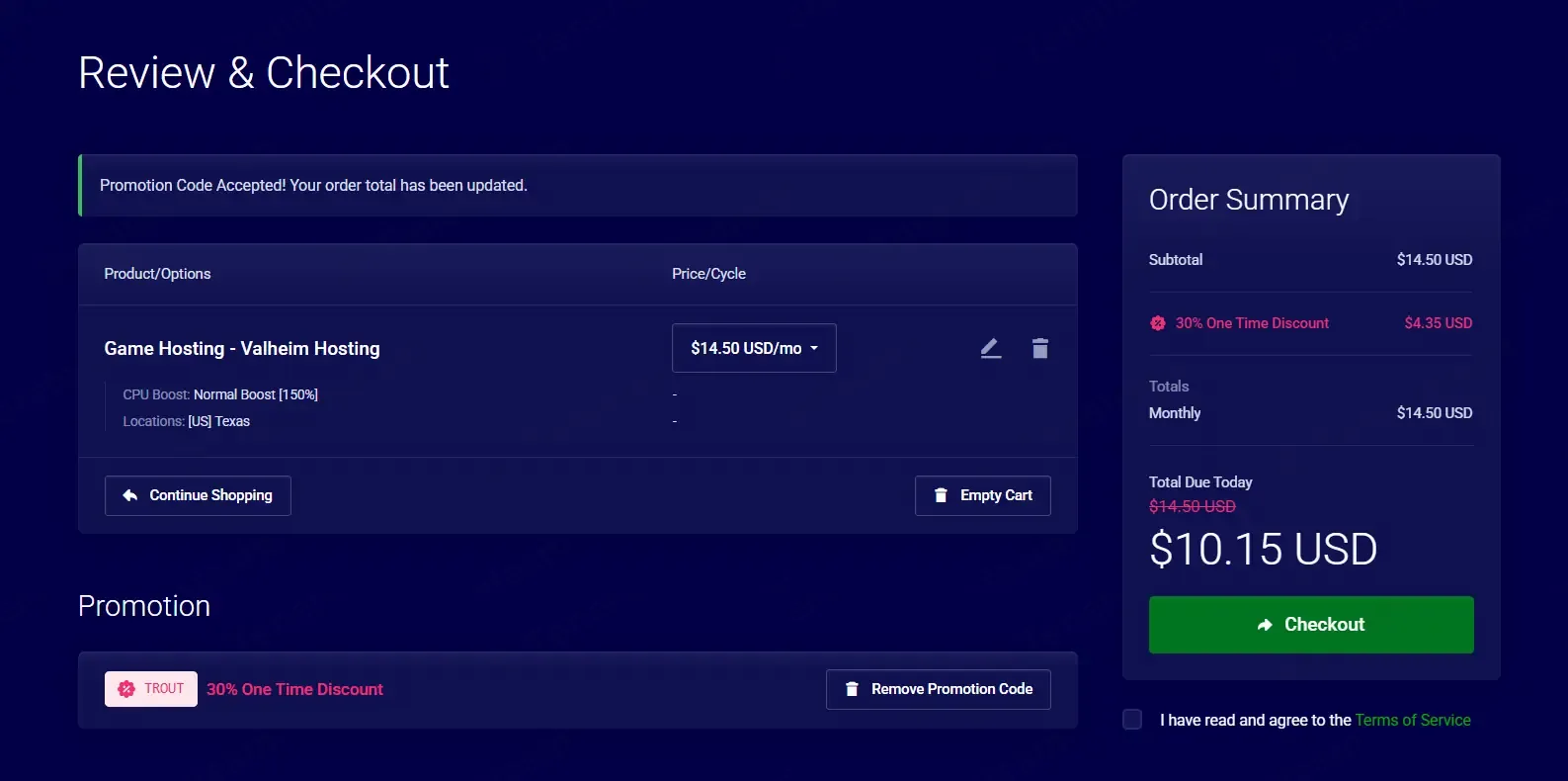
Task: Click trash icon on Remove Promotion Code
Action: (x=852, y=689)
